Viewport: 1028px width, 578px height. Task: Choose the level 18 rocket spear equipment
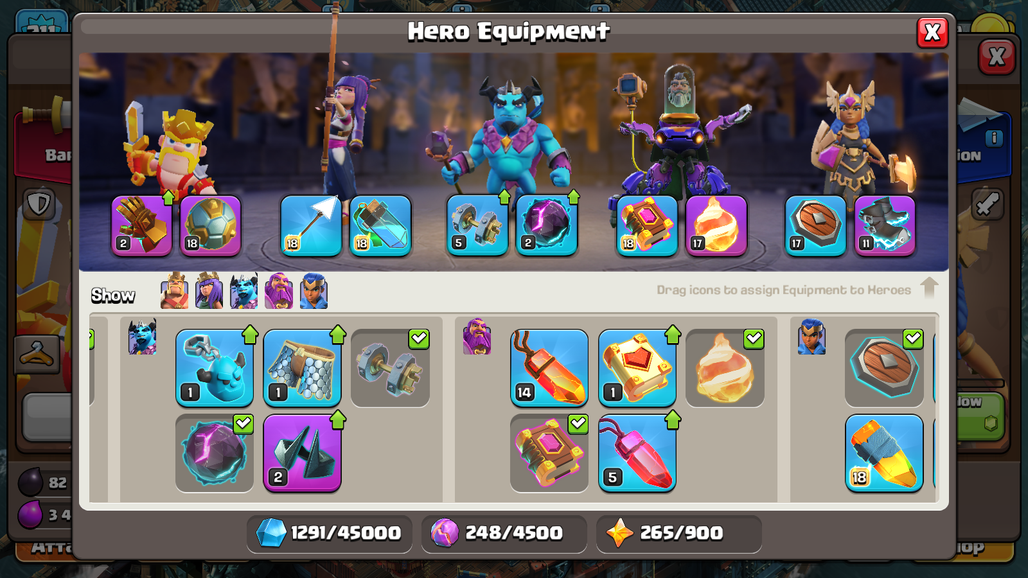click(x=884, y=453)
